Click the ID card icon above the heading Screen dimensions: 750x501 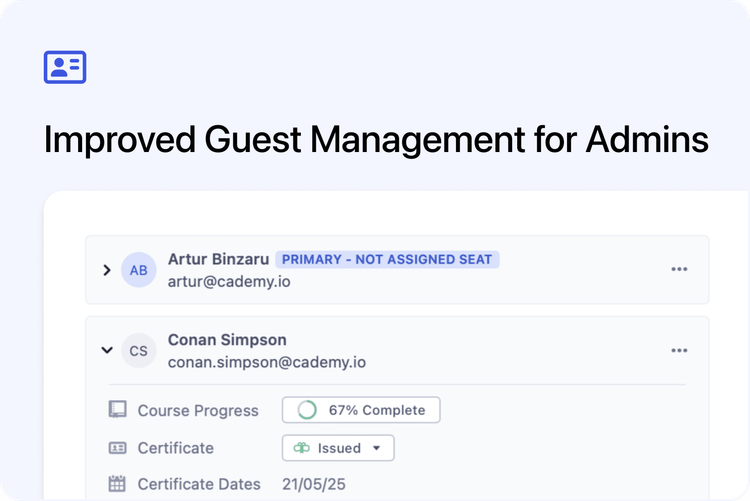click(65, 67)
